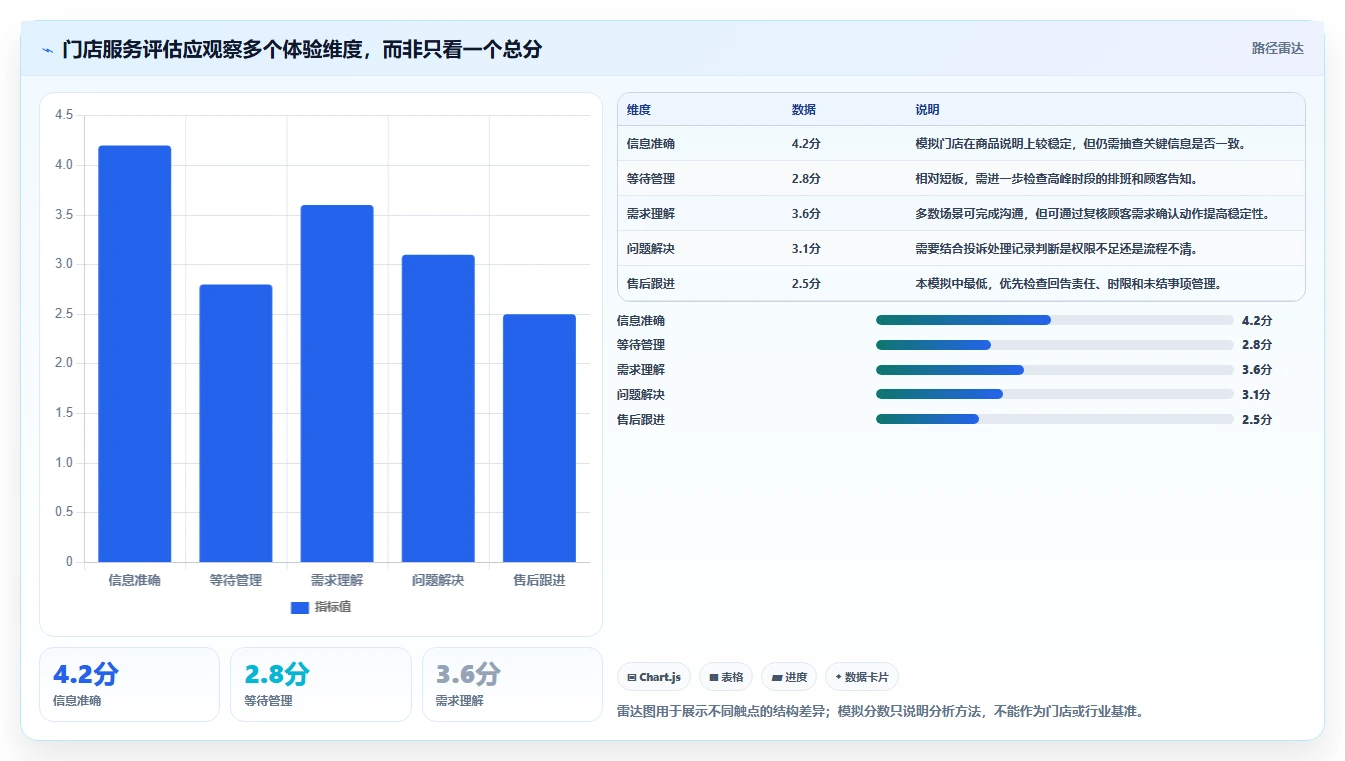Click the 售后跟进 x-axis label under the chart
This screenshot has height=761, width=1345.
pyautogui.click(x=539, y=580)
